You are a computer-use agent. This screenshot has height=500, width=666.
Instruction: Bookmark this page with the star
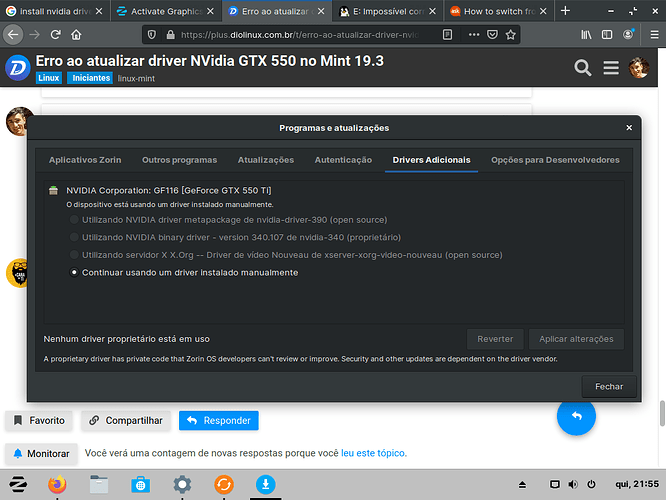(x=511, y=34)
